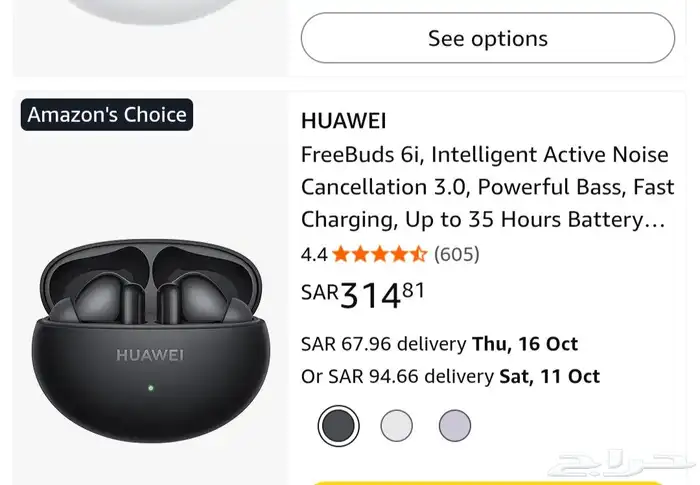The image size is (700, 485).
Task: Choose the white color swatch
Action: (396, 426)
